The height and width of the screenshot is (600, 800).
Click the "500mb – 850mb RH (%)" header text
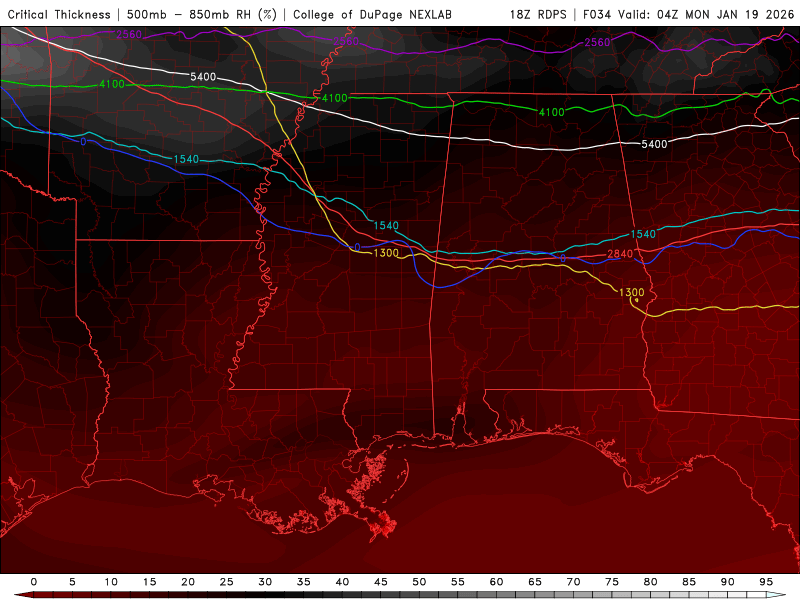[202, 15]
